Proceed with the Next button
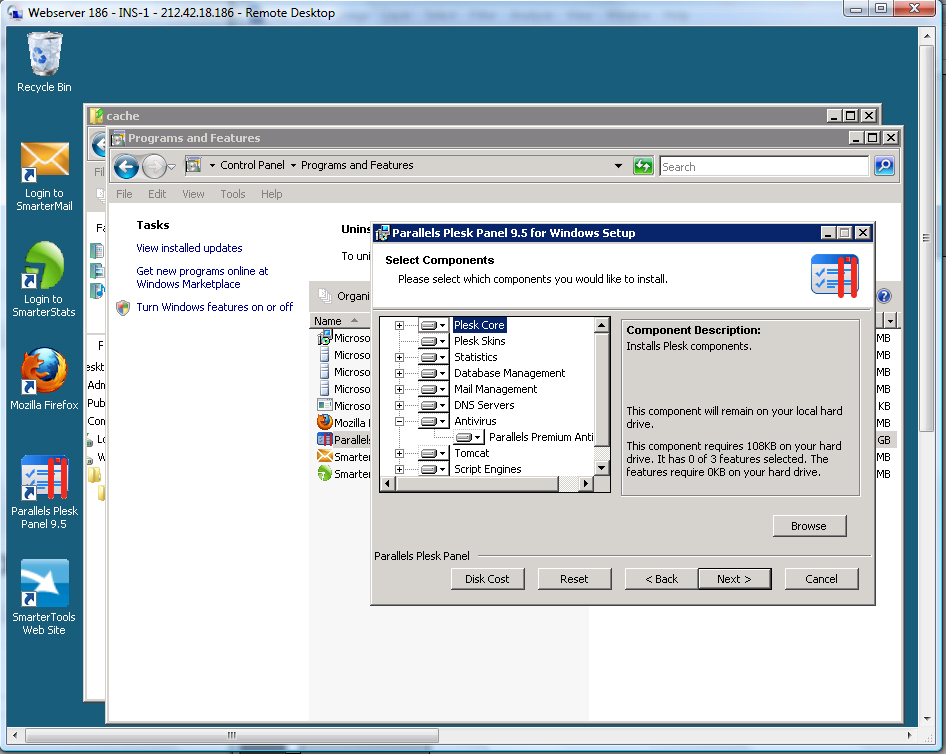946x754 pixels. (734, 579)
